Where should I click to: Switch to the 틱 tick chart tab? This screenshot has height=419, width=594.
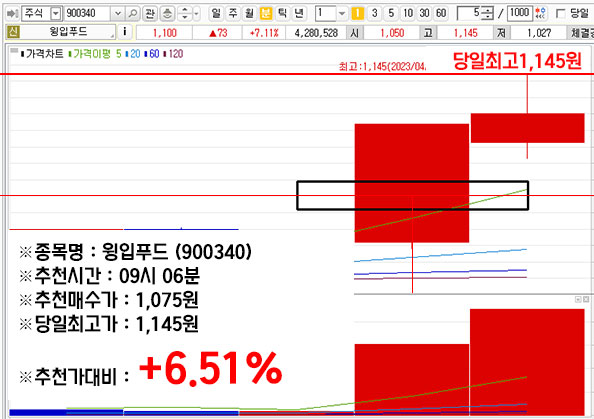pyautogui.click(x=282, y=14)
